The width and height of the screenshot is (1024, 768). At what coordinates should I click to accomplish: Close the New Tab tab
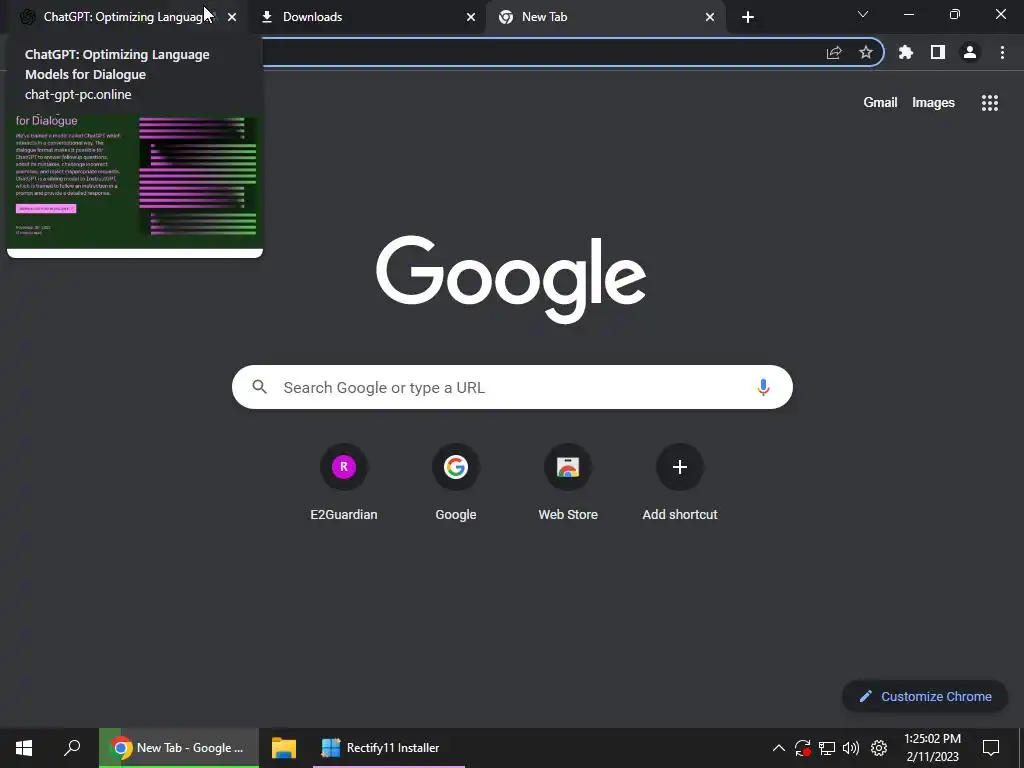710,17
